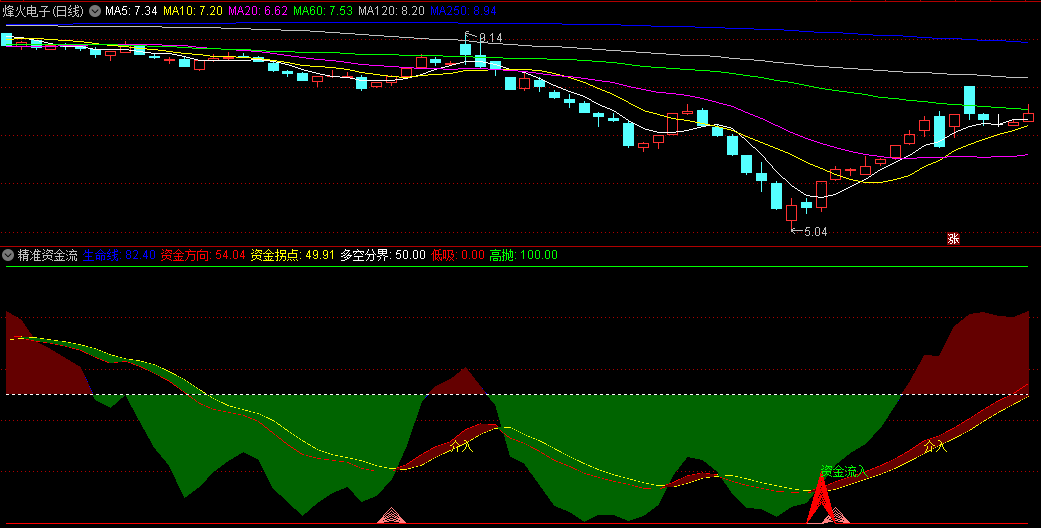This screenshot has height=528, width=1041.
Task: Select the MA20: 6.62 label
Action: coord(258,11)
